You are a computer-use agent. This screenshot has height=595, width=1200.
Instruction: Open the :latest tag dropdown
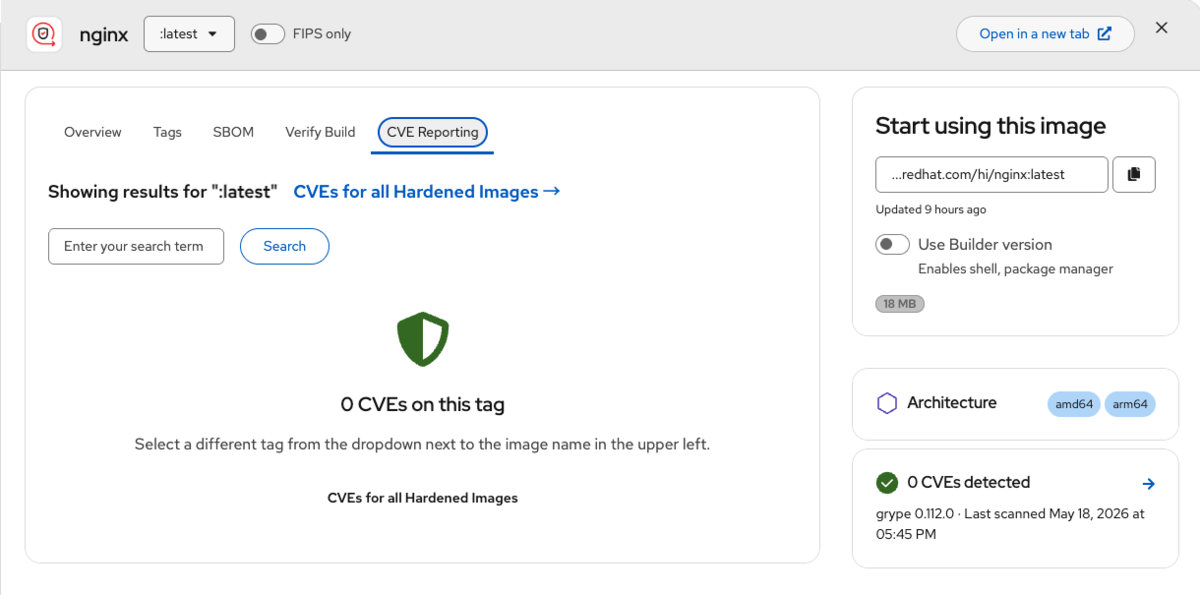click(189, 34)
